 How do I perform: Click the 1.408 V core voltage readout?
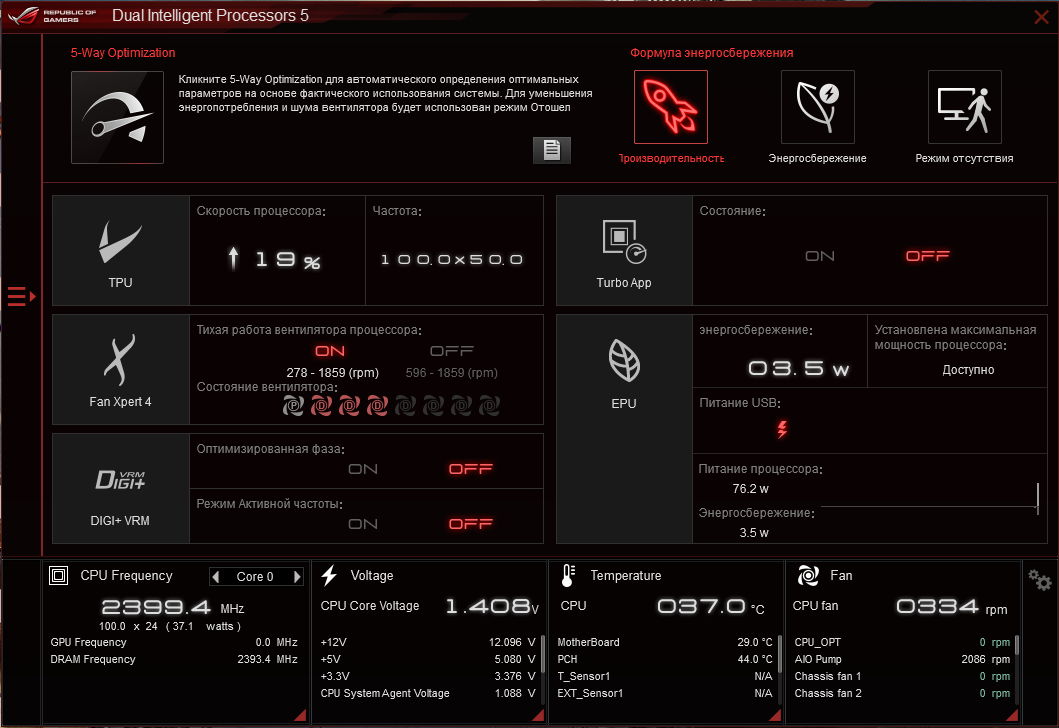tap(492, 606)
